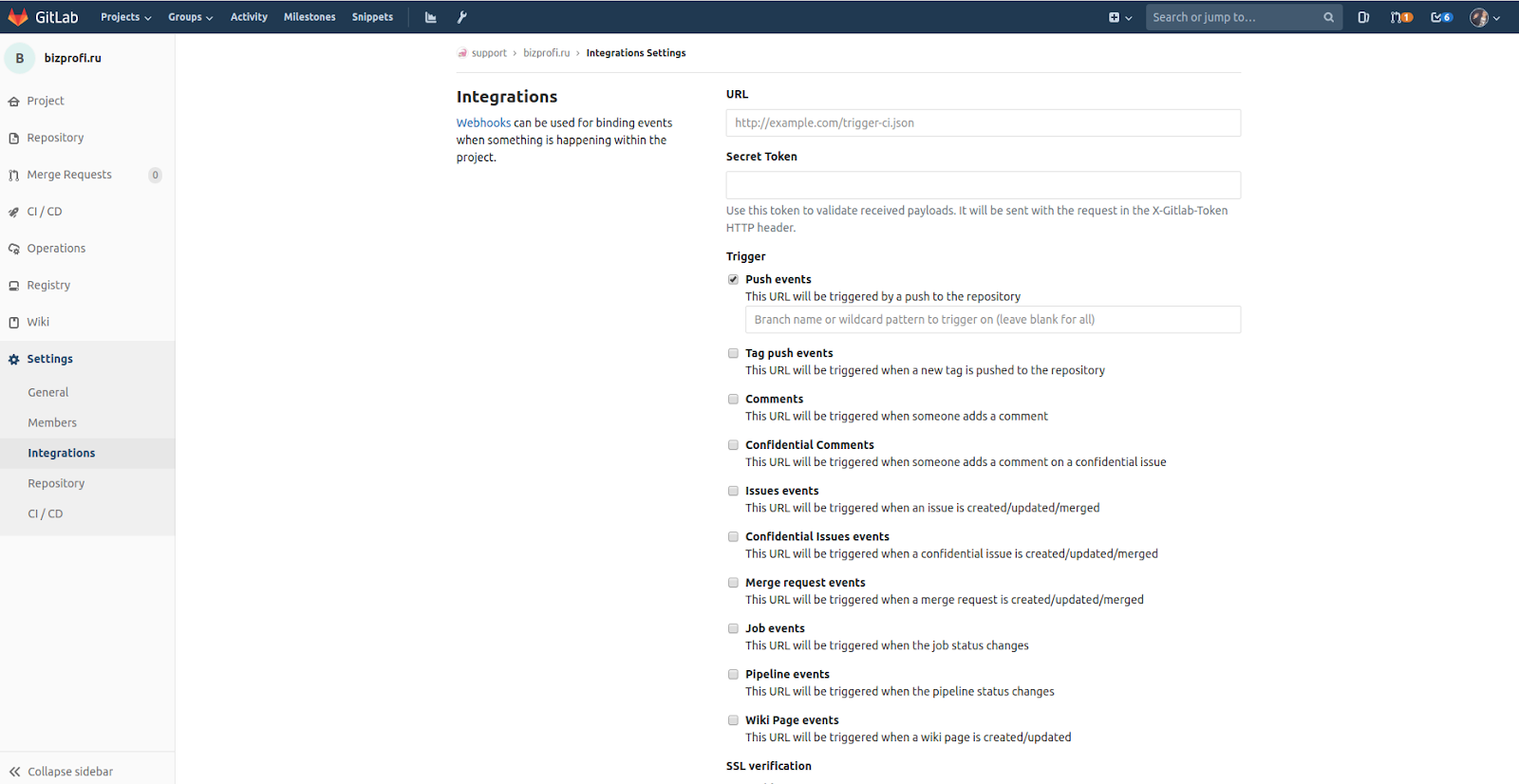This screenshot has height=784, width=1519.
Task: Click the webhook URL input field
Action: (x=983, y=122)
